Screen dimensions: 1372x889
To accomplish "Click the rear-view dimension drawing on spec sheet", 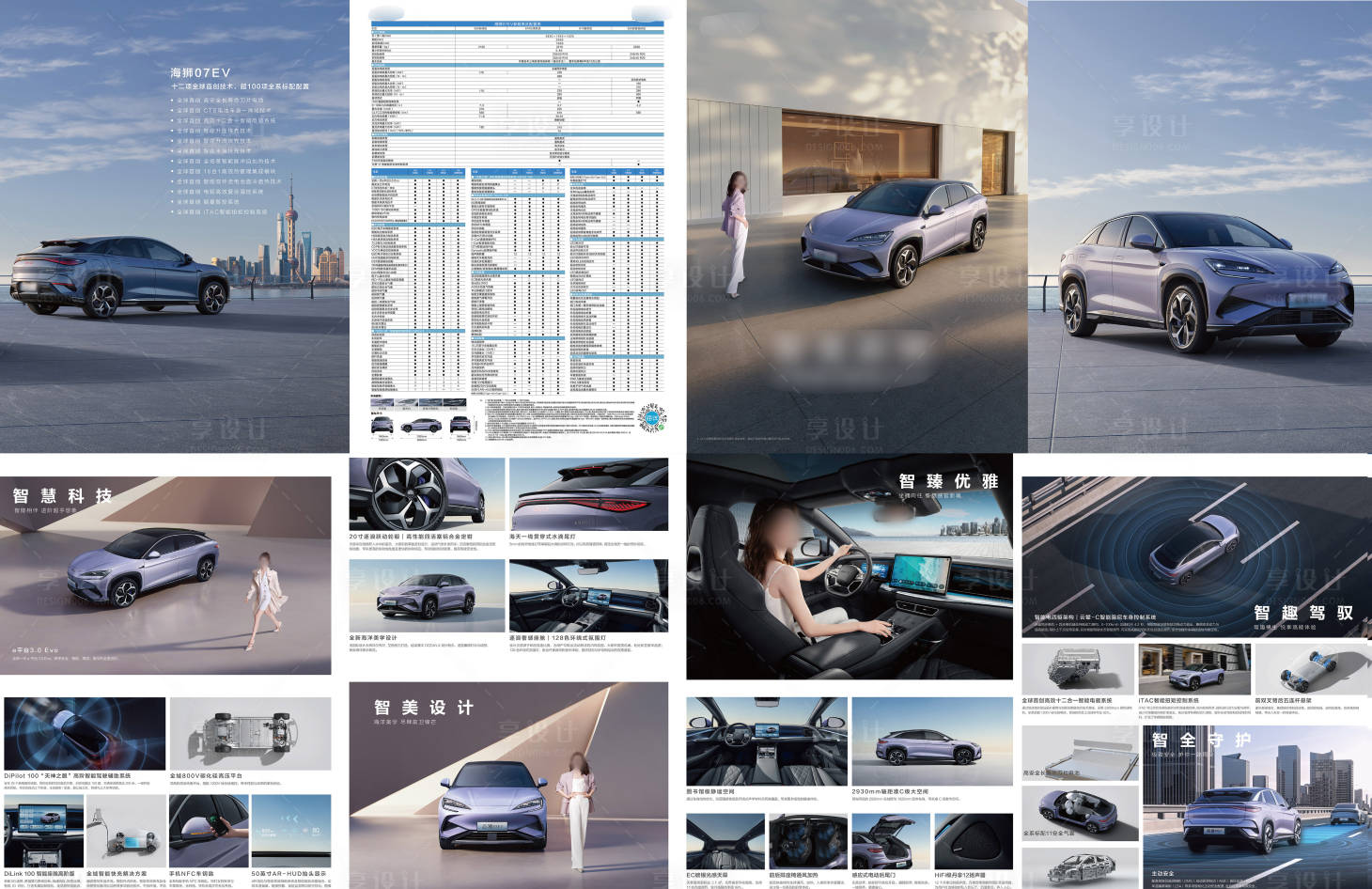I will [x=460, y=427].
